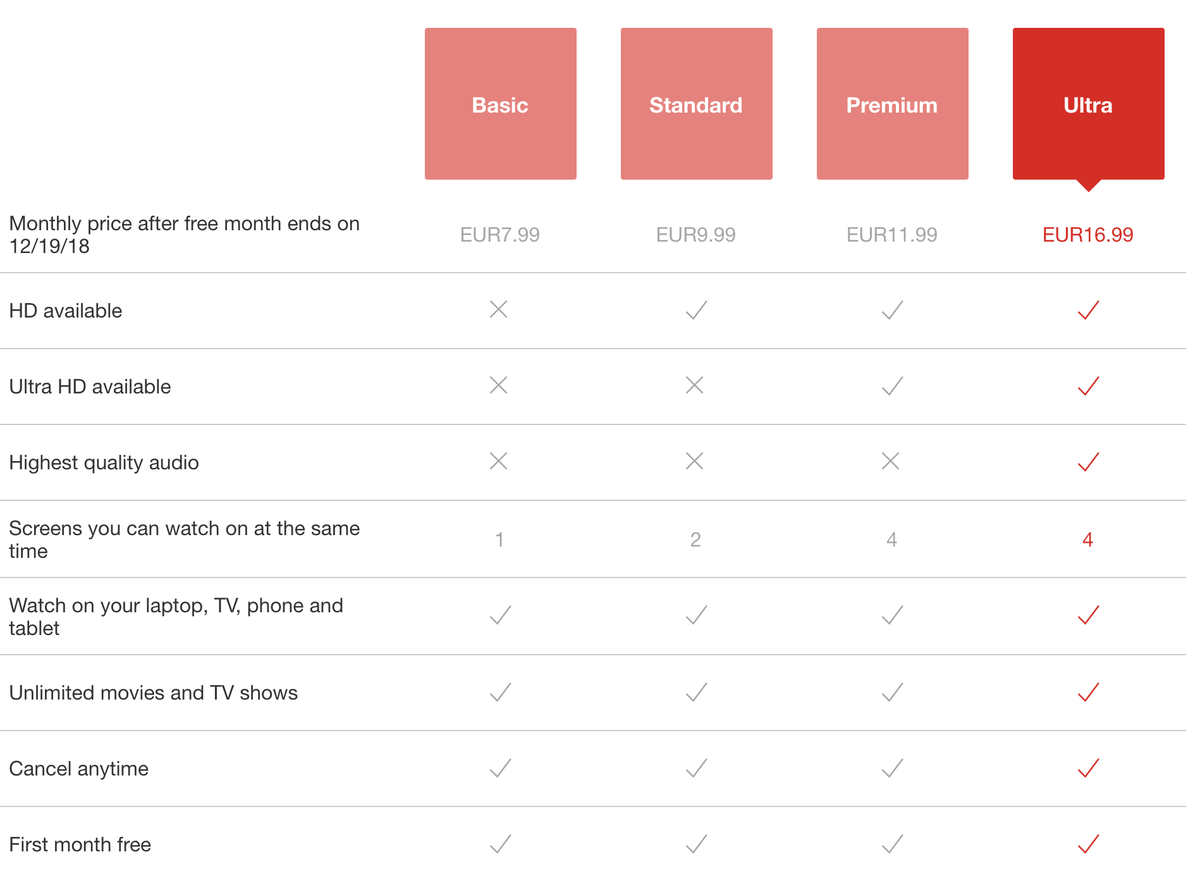Click Premium's checkmark for Ultra HD available
Screen dimensions: 1200x883
892,386
